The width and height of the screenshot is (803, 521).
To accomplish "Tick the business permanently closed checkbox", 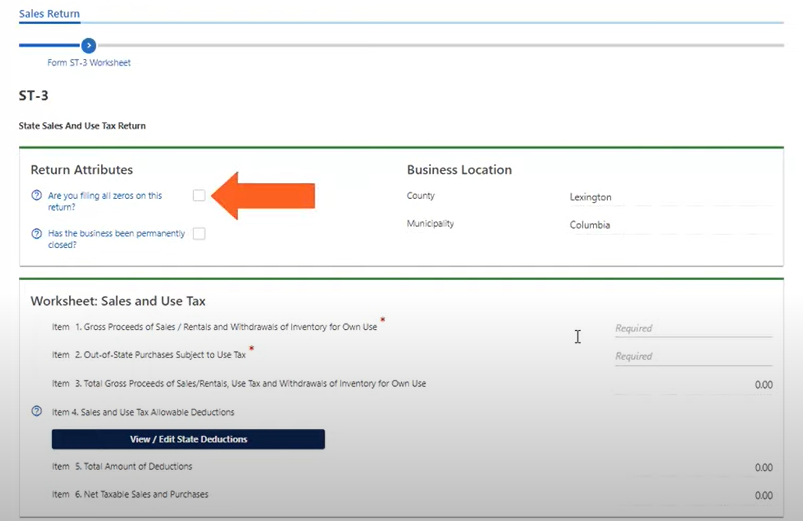I will (199, 234).
